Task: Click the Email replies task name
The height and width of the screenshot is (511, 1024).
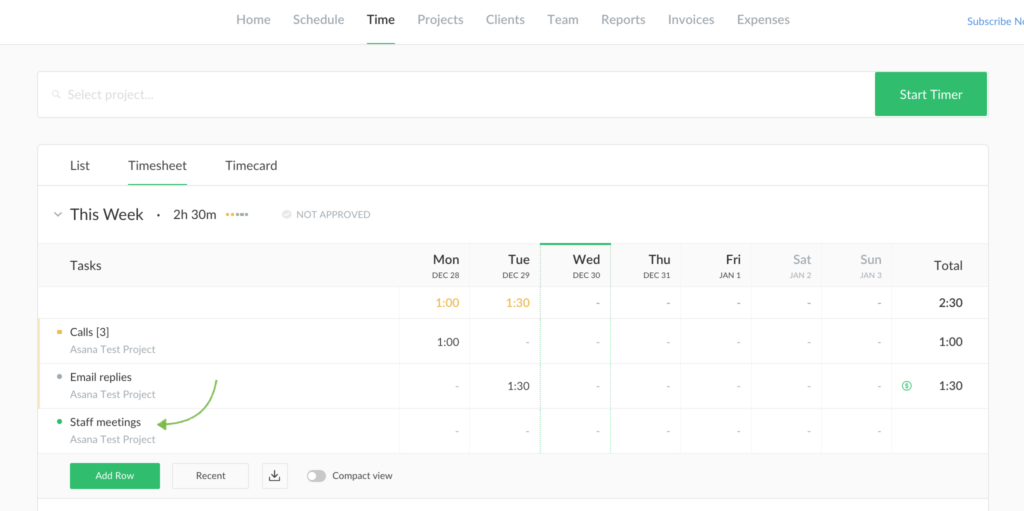Action: 101,377
